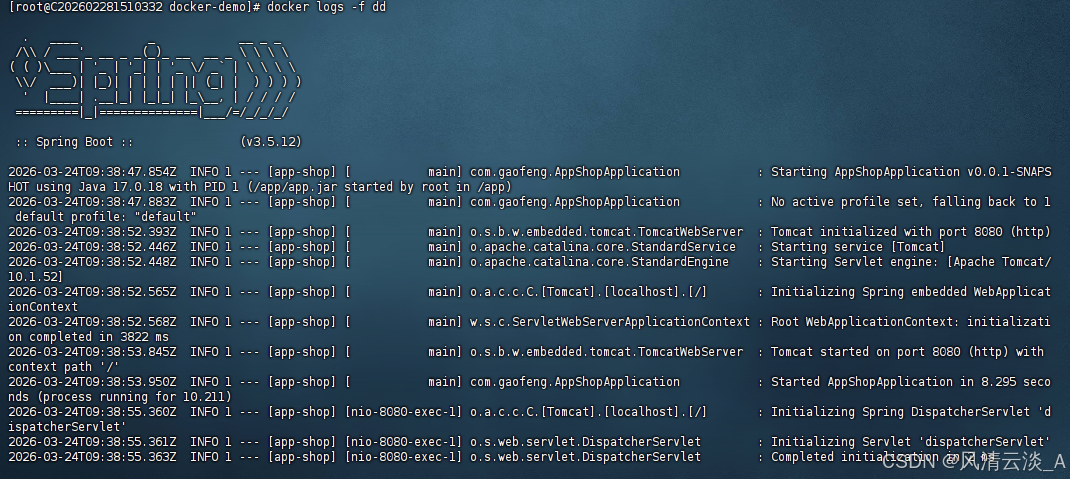The image size is (1070, 479).
Task: Click timestamp 2026-03-24T09:38:52.565Z
Action: coord(92,292)
